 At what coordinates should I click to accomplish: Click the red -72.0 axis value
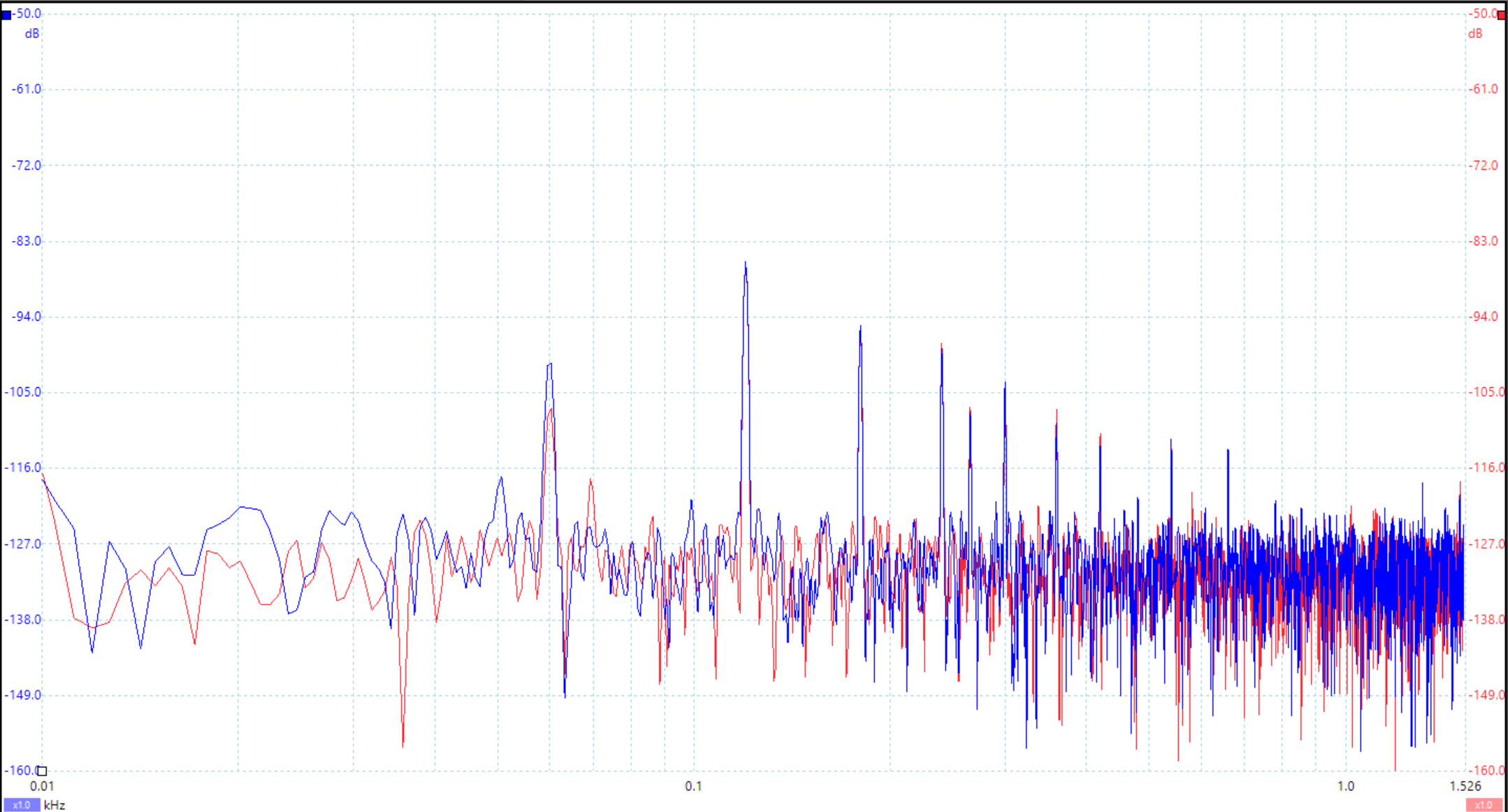1483,165
